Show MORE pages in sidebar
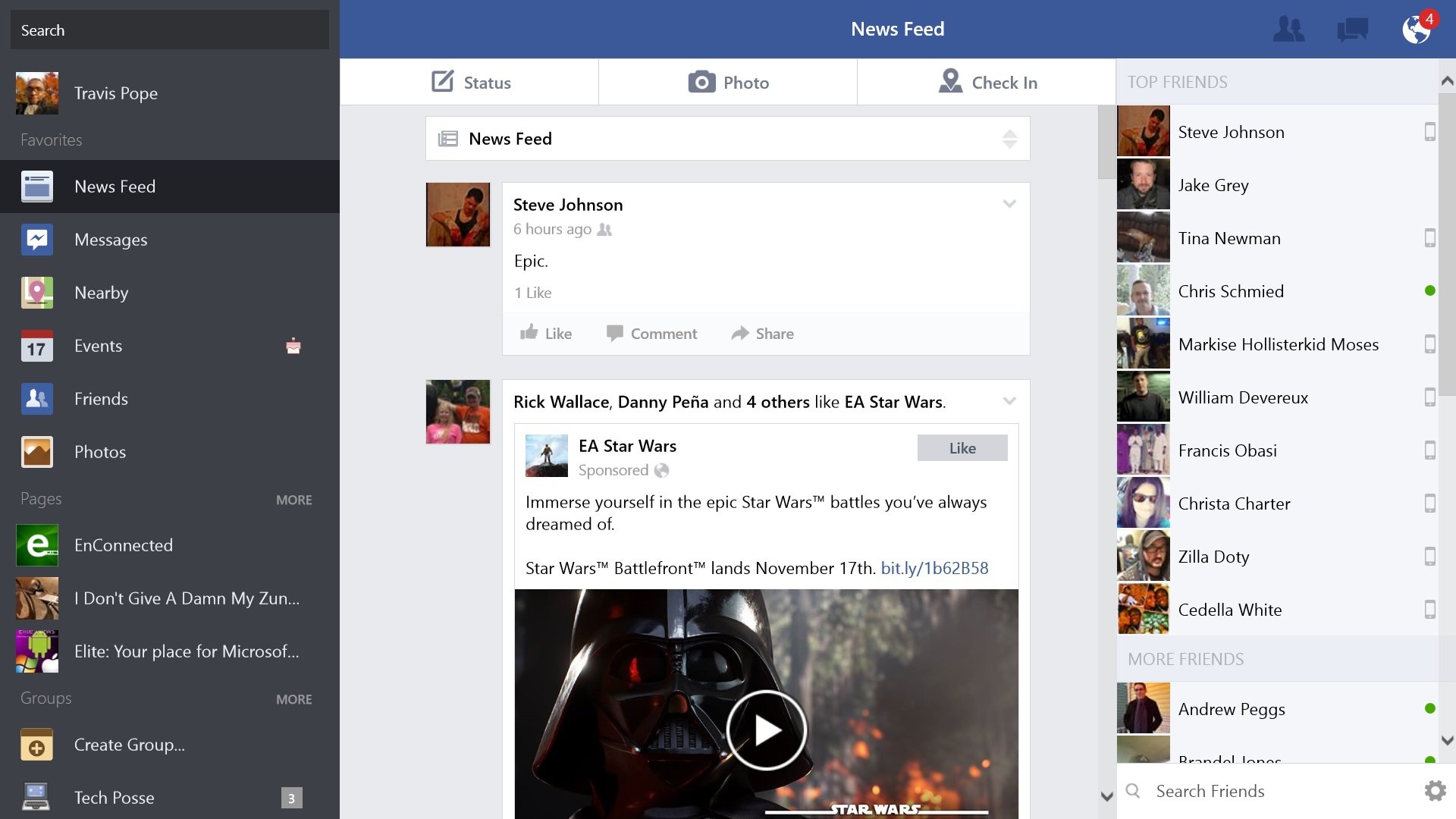 point(294,500)
